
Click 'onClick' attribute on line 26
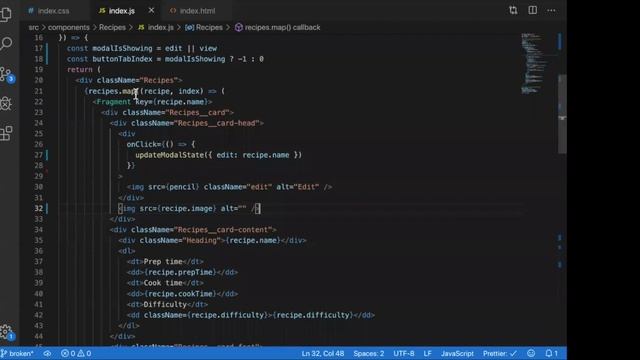(141, 144)
